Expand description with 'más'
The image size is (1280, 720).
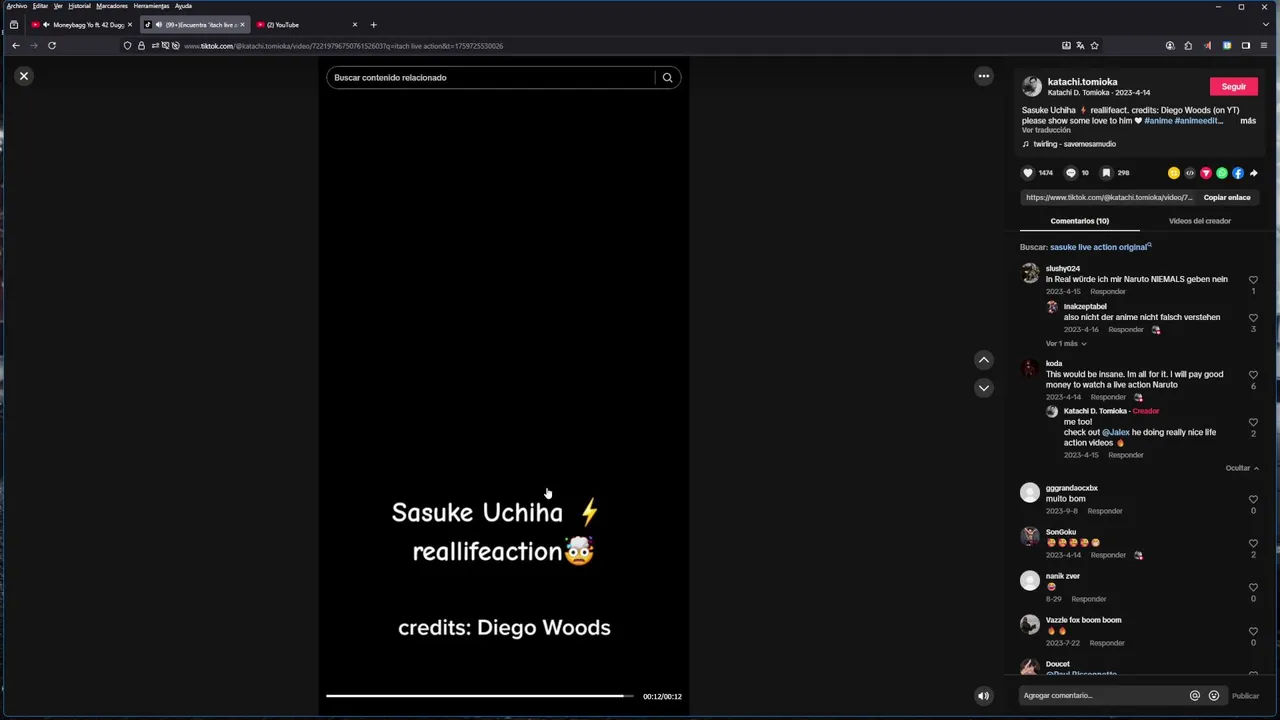click(1248, 121)
